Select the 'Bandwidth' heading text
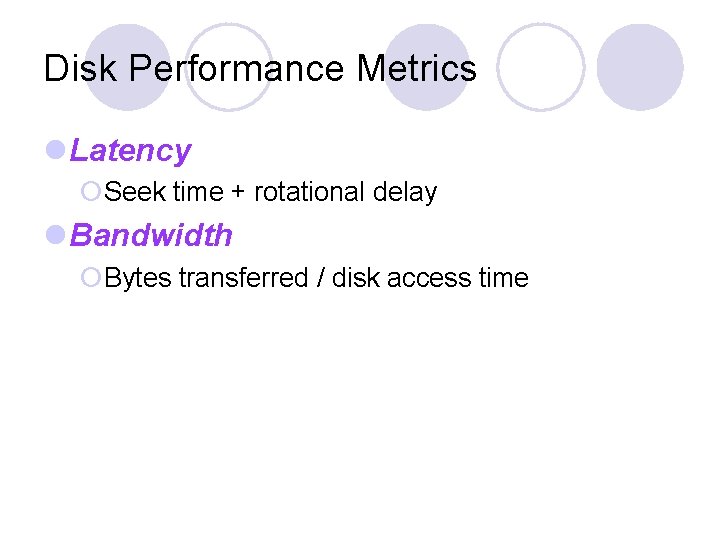Viewport: 720px width, 540px height. coord(151,236)
